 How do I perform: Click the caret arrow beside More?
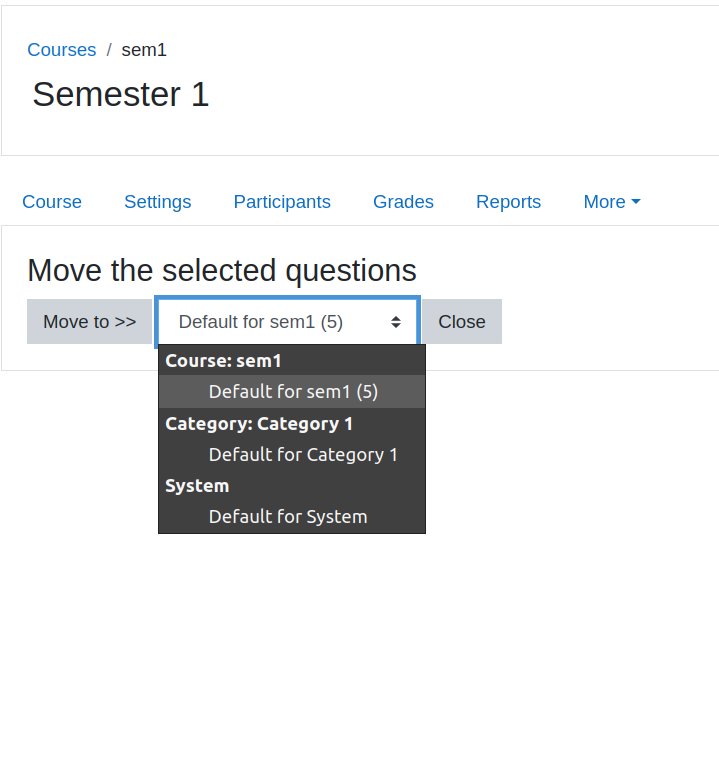pyautogui.click(x=636, y=201)
